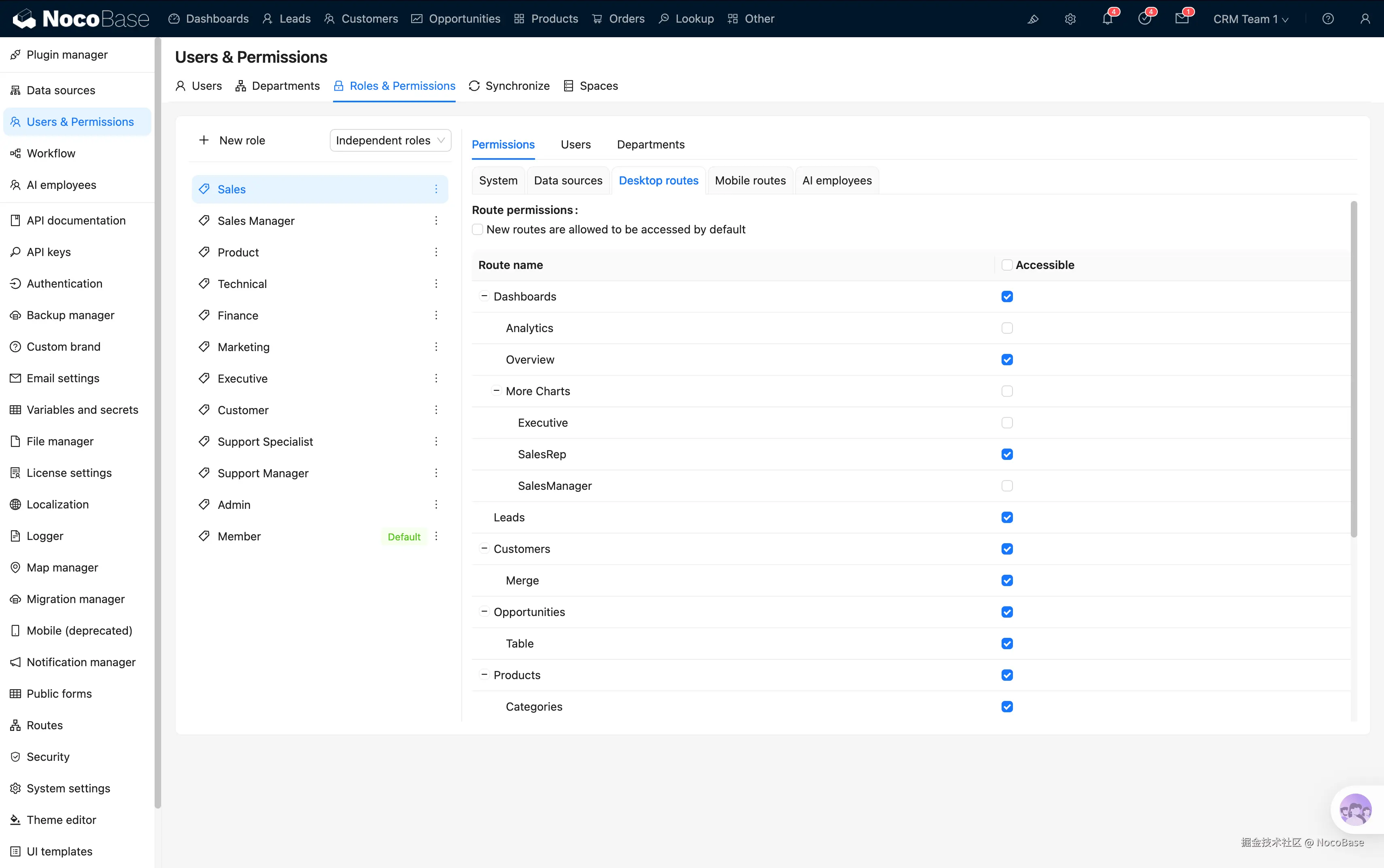Click the user profile icon
This screenshot has width=1384, height=868.
pyautogui.click(x=1365, y=19)
